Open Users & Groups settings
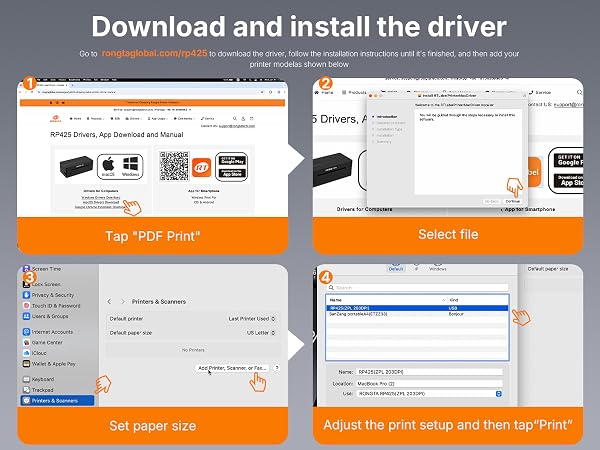This screenshot has height=450, width=600. point(46,316)
